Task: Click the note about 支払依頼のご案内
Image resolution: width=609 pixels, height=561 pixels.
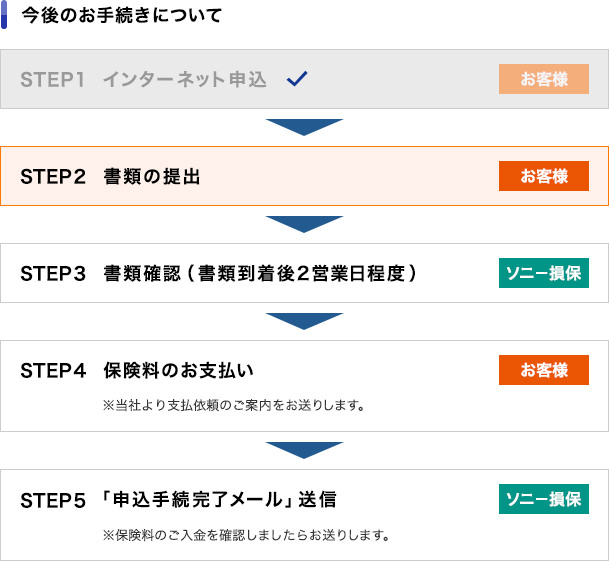Action: [x=234, y=405]
